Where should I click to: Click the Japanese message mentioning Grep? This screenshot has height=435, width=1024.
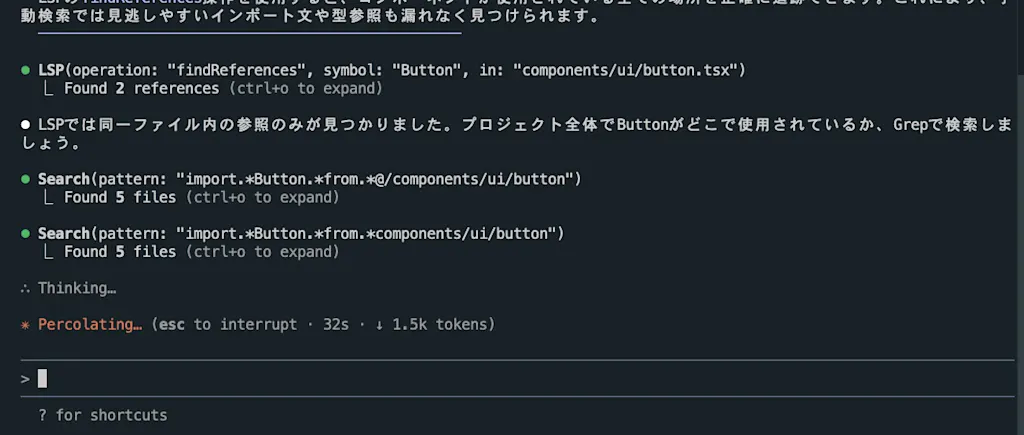tap(517, 134)
